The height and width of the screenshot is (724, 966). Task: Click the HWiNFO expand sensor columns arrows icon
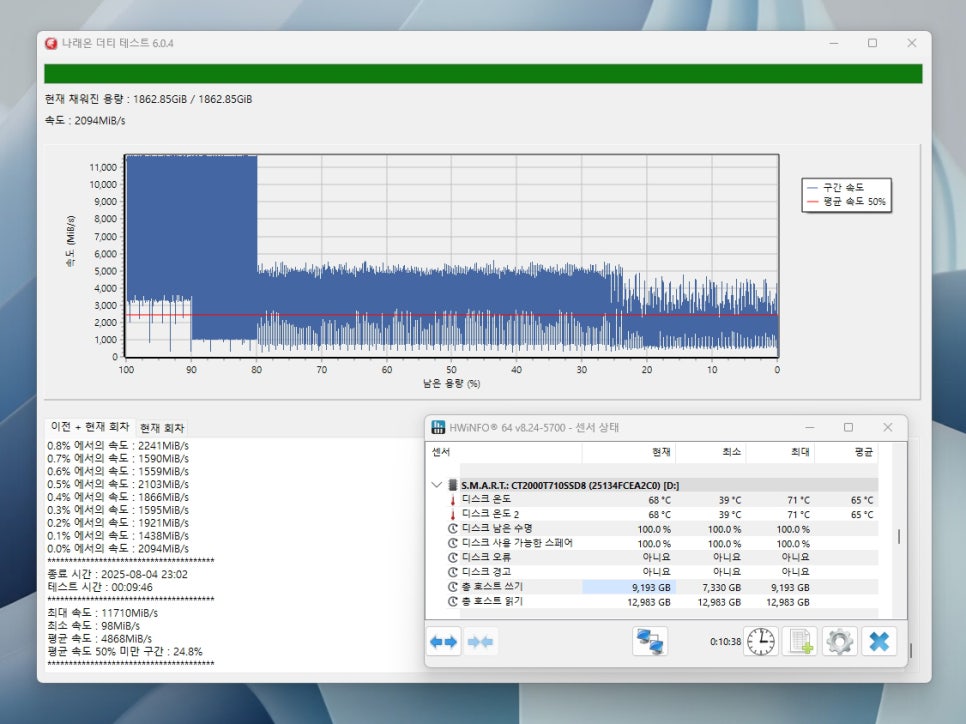coord(444,641)
